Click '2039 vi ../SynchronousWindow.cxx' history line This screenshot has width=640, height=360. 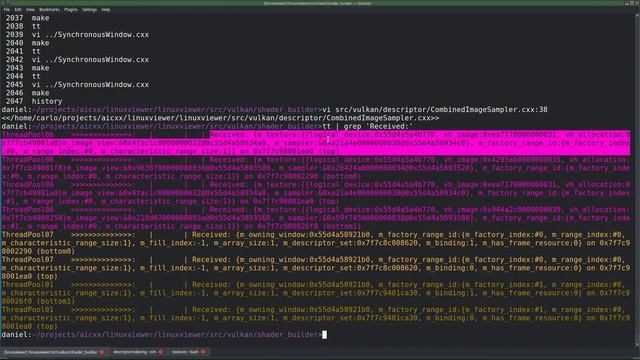point(77,35)
